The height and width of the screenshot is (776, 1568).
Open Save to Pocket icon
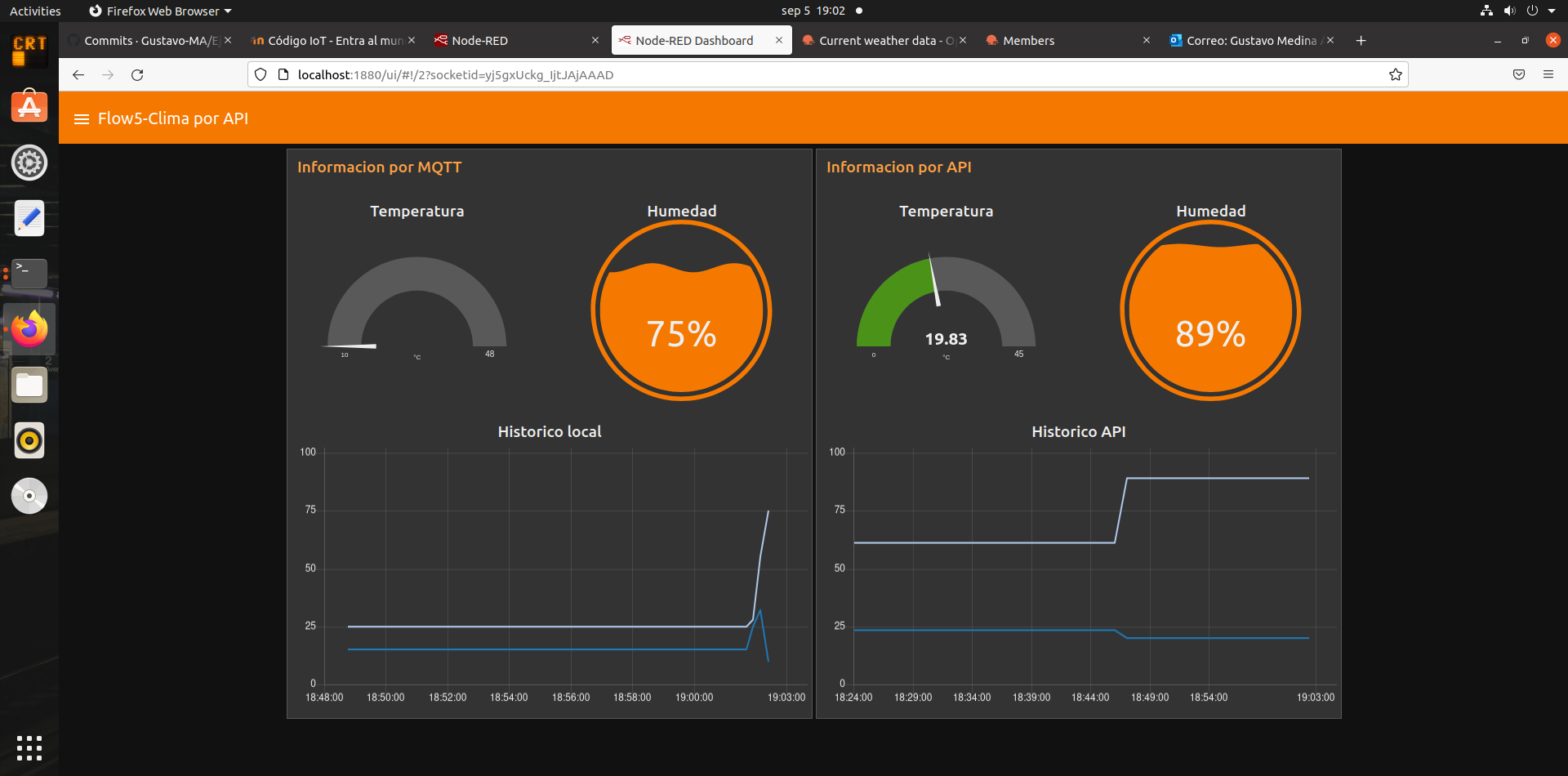coord(1519,75)
